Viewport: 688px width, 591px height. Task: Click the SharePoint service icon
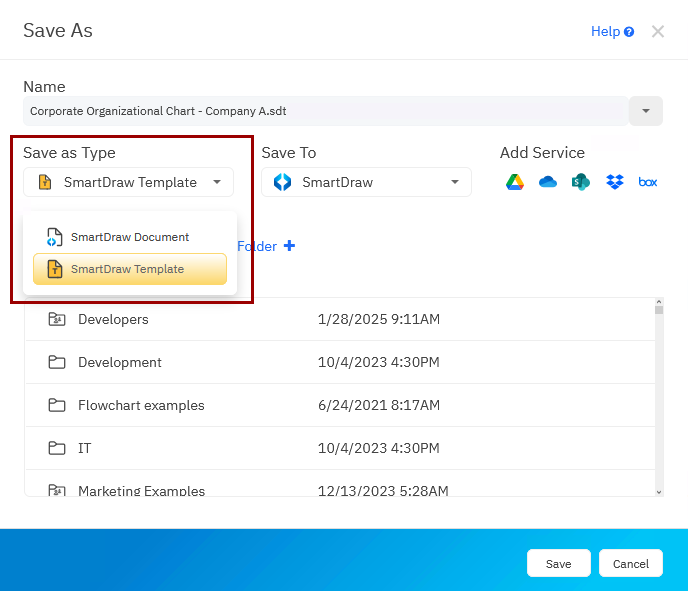580,182
